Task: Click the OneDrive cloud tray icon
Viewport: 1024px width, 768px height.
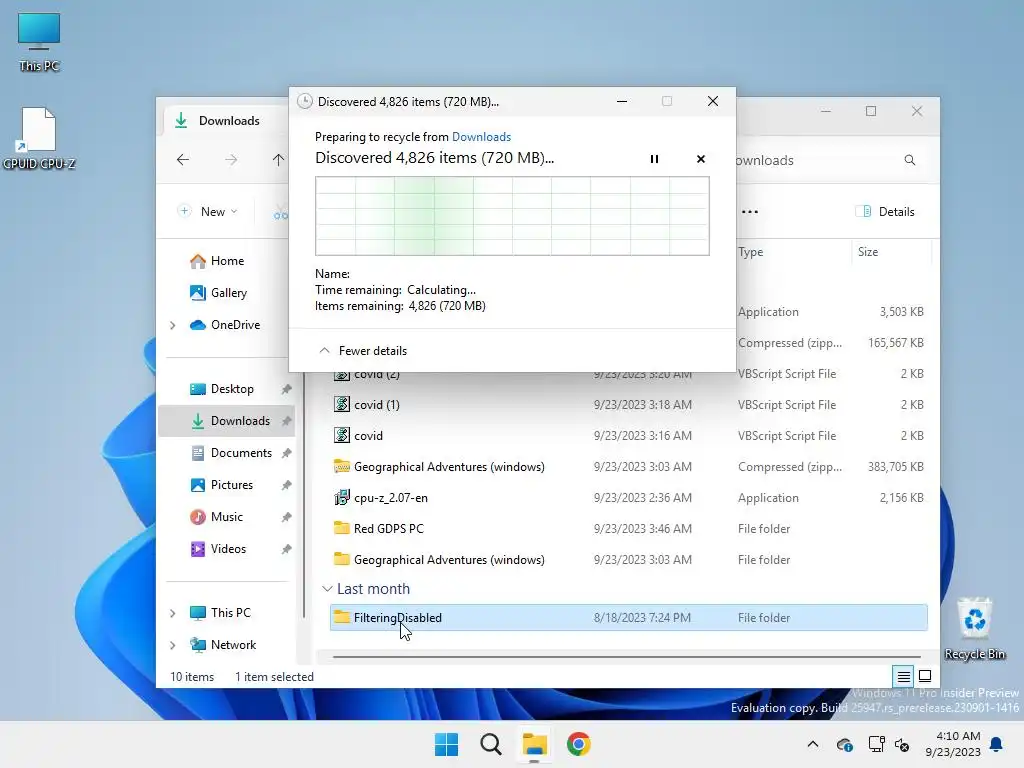Action: 844,744
